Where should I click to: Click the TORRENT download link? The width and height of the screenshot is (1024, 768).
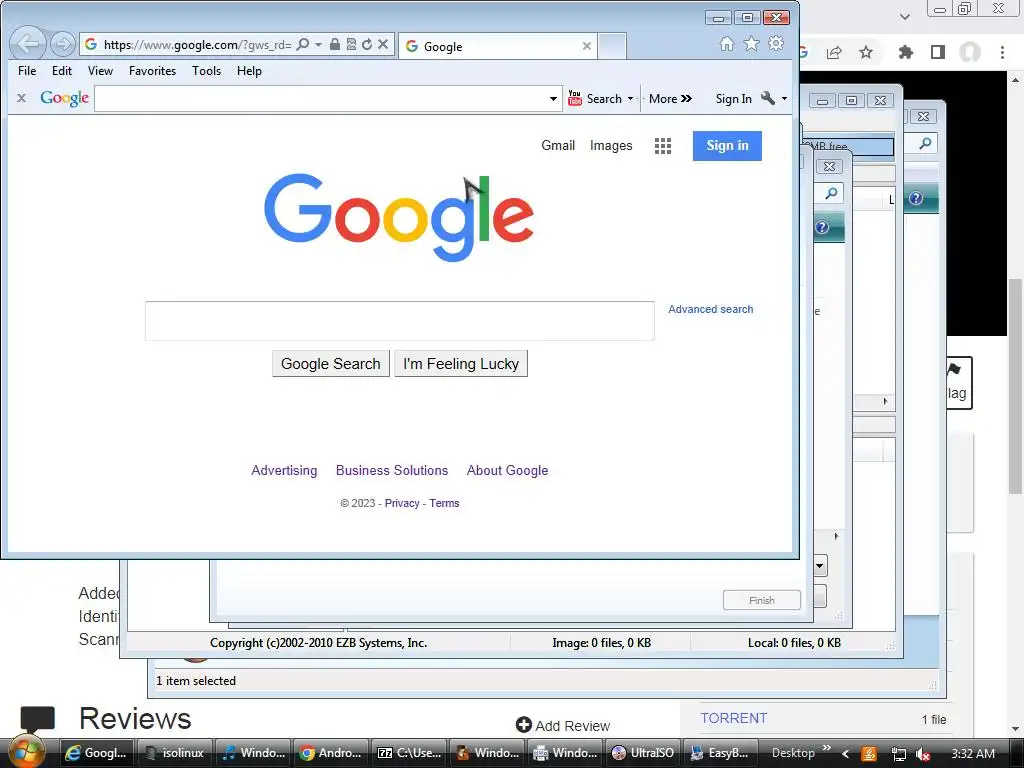click(x=733, y=718)
